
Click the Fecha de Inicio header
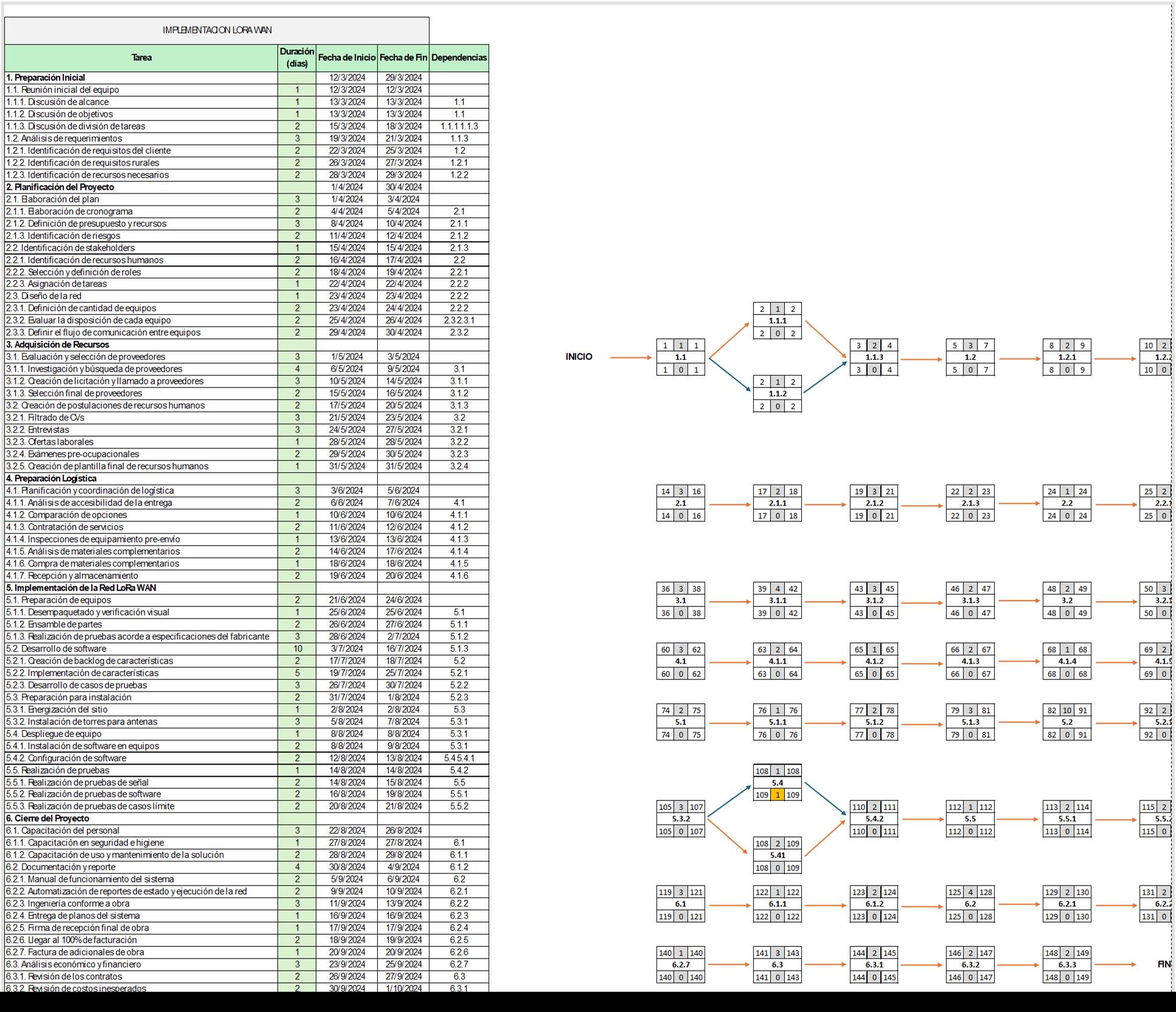click(347, 58)
